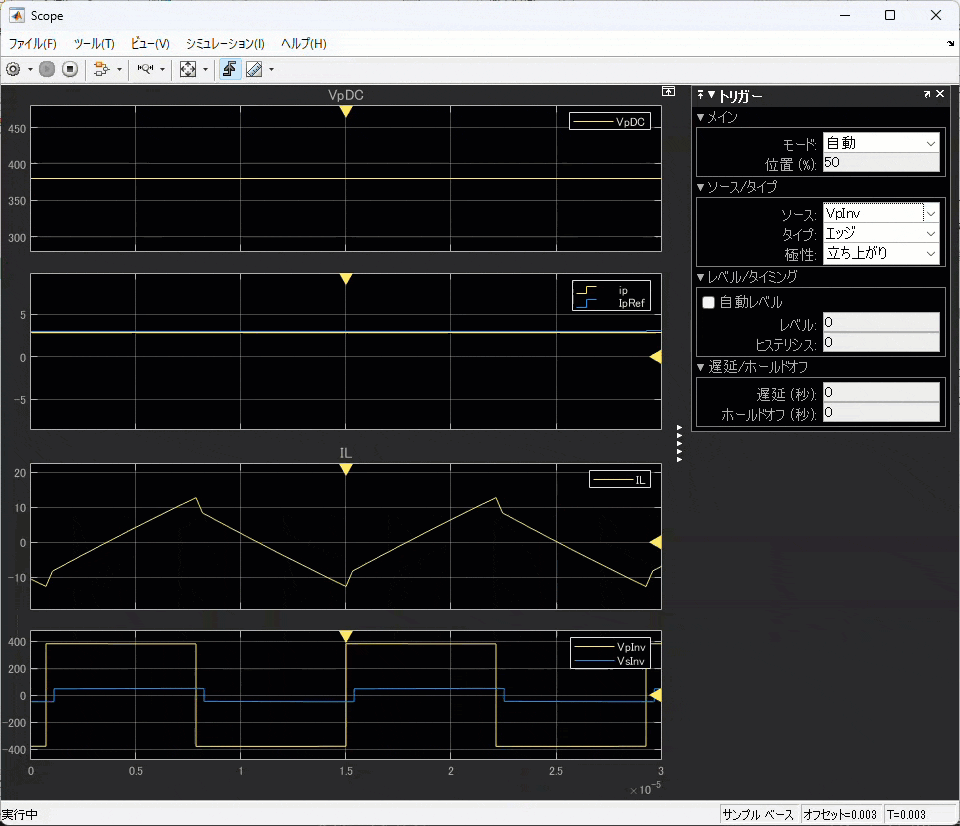
Task: Open the シミュレーション(I) menu
Action: coord(225,43)
